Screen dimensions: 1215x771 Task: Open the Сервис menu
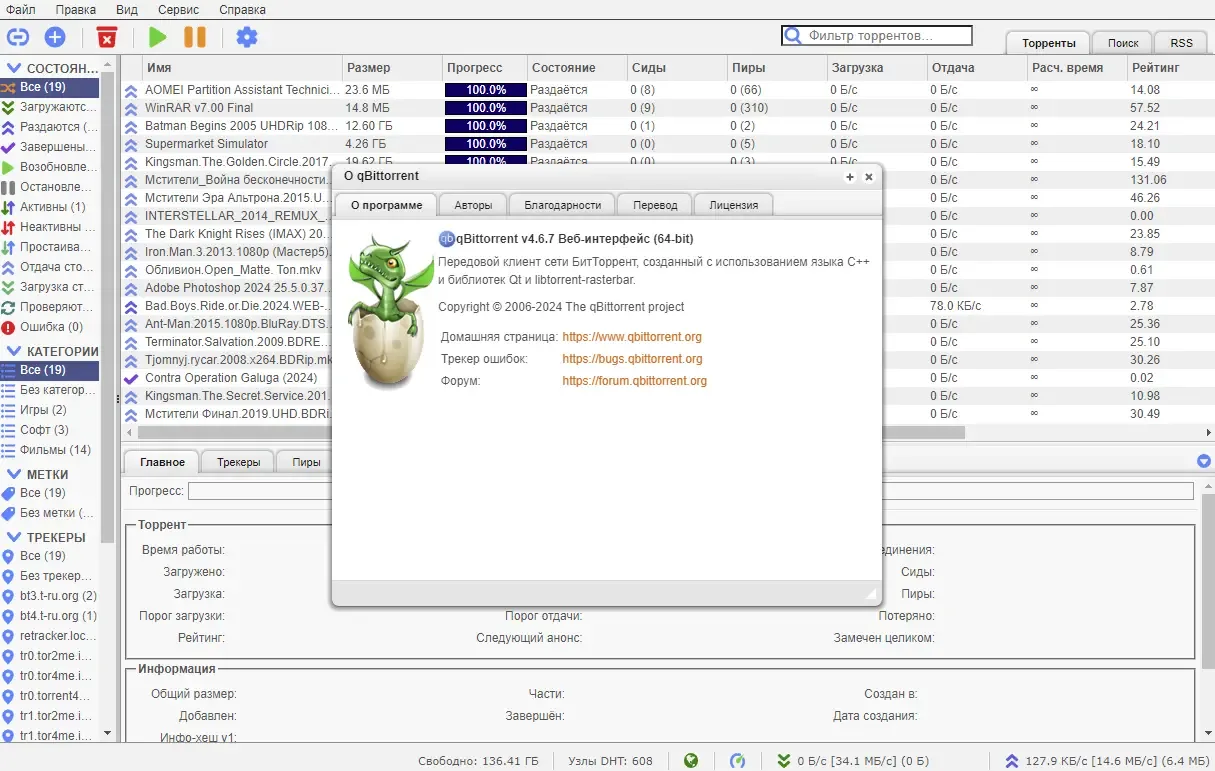point(178,9)
